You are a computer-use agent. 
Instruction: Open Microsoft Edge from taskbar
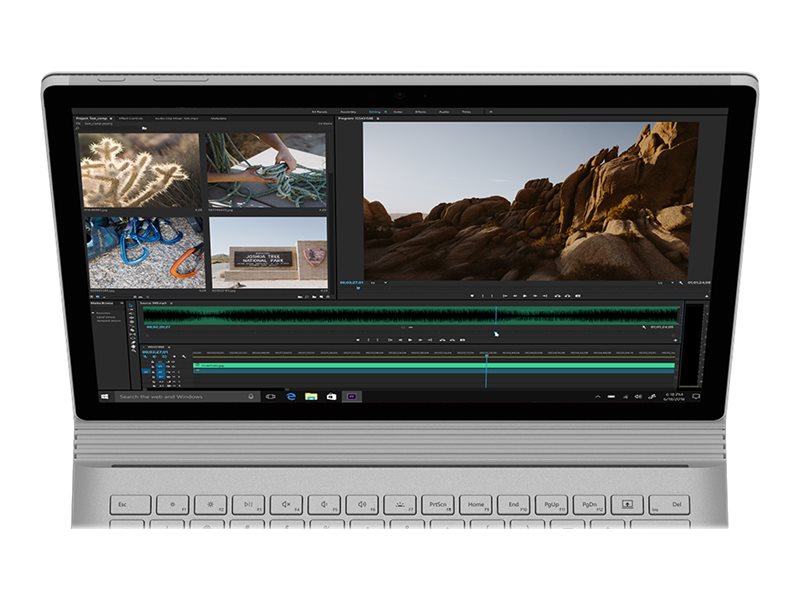[x=291, y=396]
